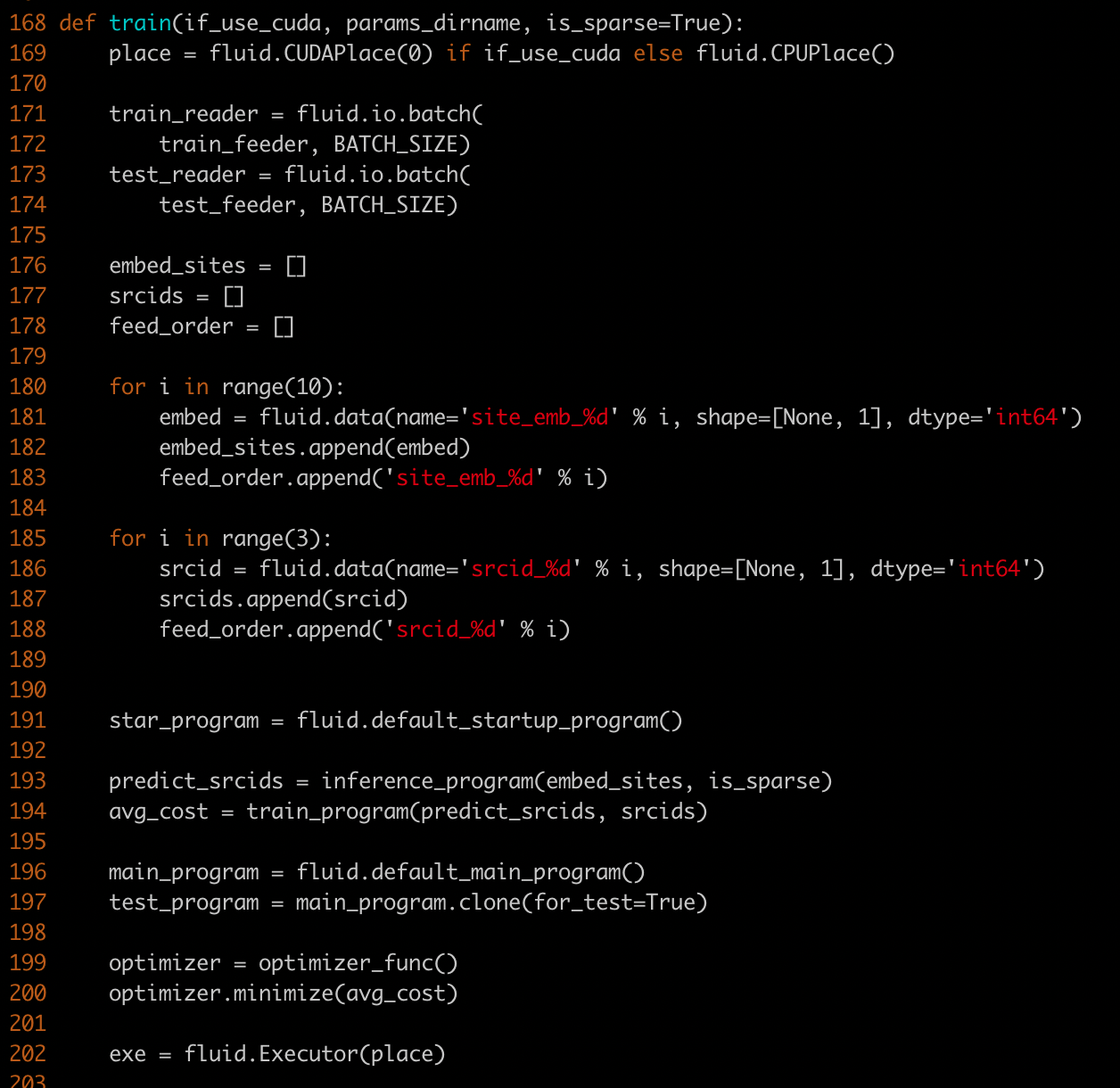Click string 'site_emb_%d' on line 181

click(539, 416)
